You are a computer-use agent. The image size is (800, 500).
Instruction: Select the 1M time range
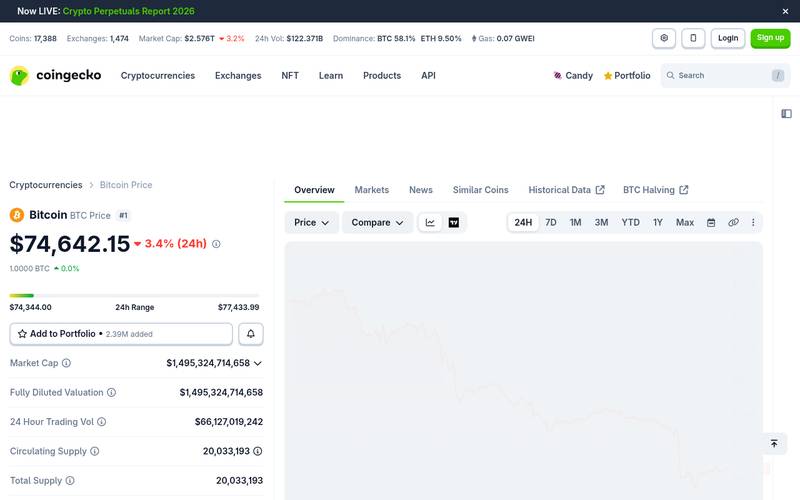(576, 222)
